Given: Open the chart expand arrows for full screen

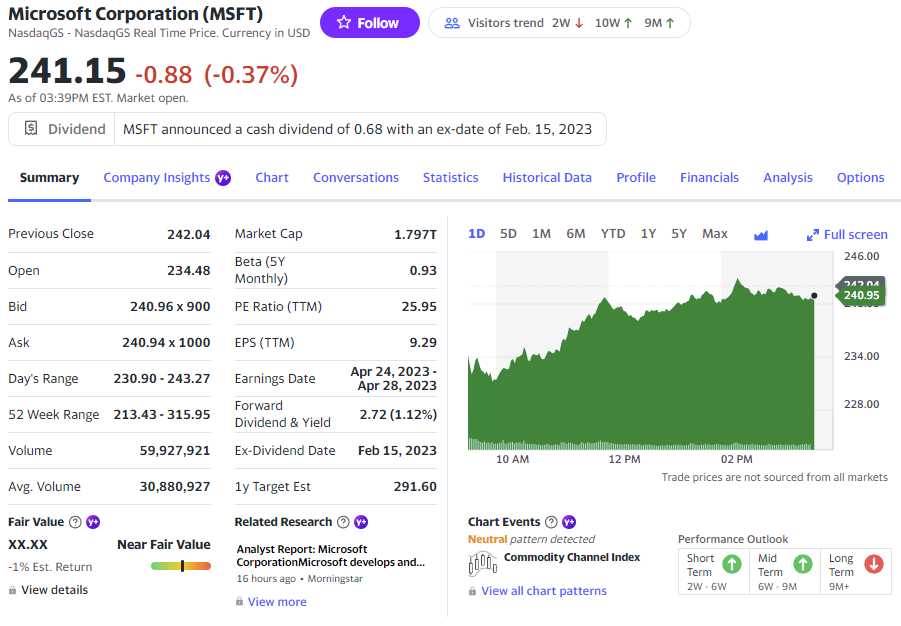Looking at the screenshot, I should tap(812, 233).
